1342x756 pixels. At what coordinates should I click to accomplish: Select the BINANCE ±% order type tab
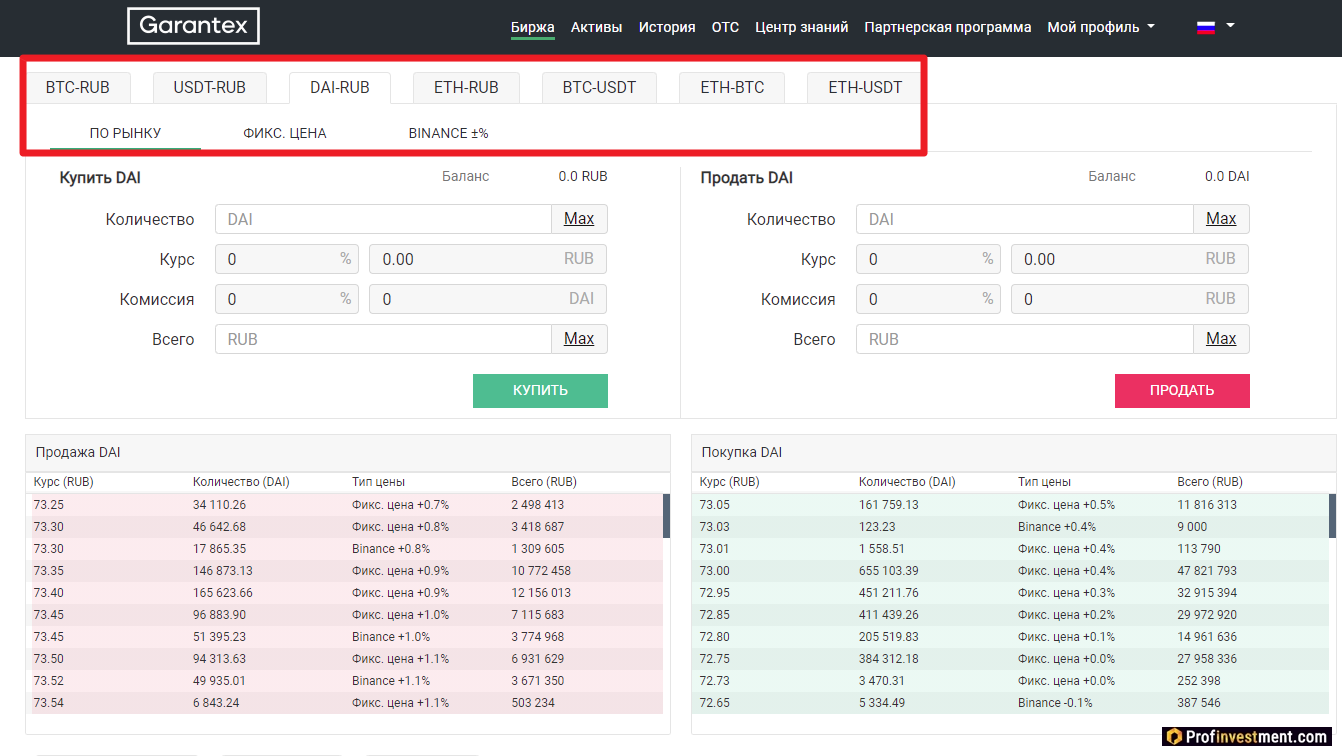449,133
